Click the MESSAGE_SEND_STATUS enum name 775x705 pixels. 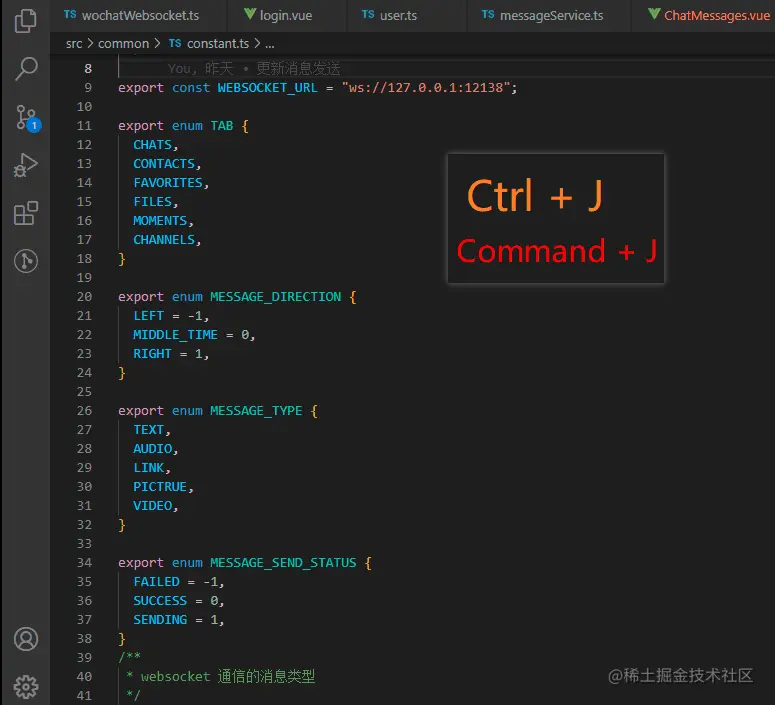tap(283, 563)
